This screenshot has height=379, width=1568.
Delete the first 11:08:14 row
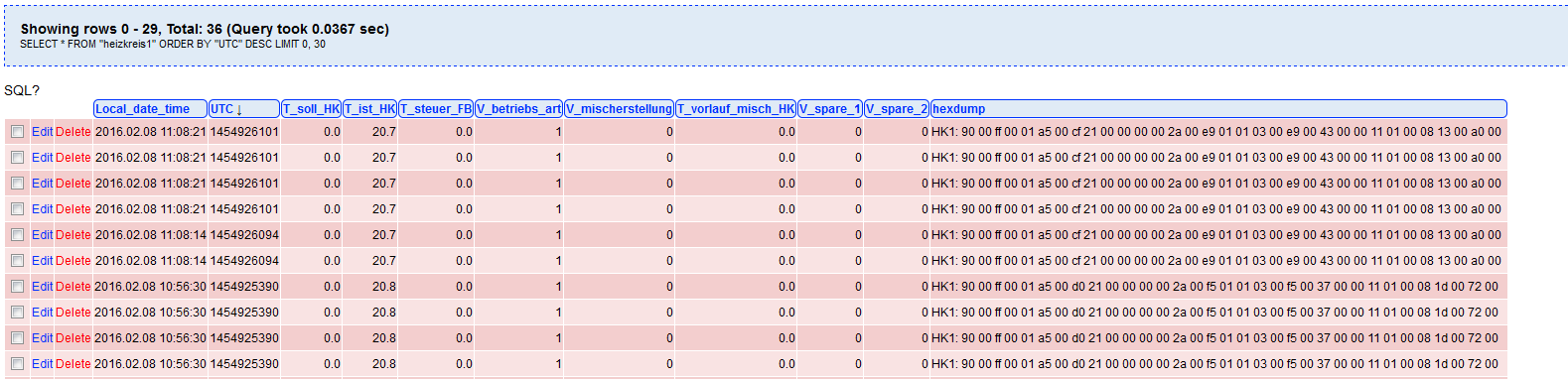click(72, 235)
